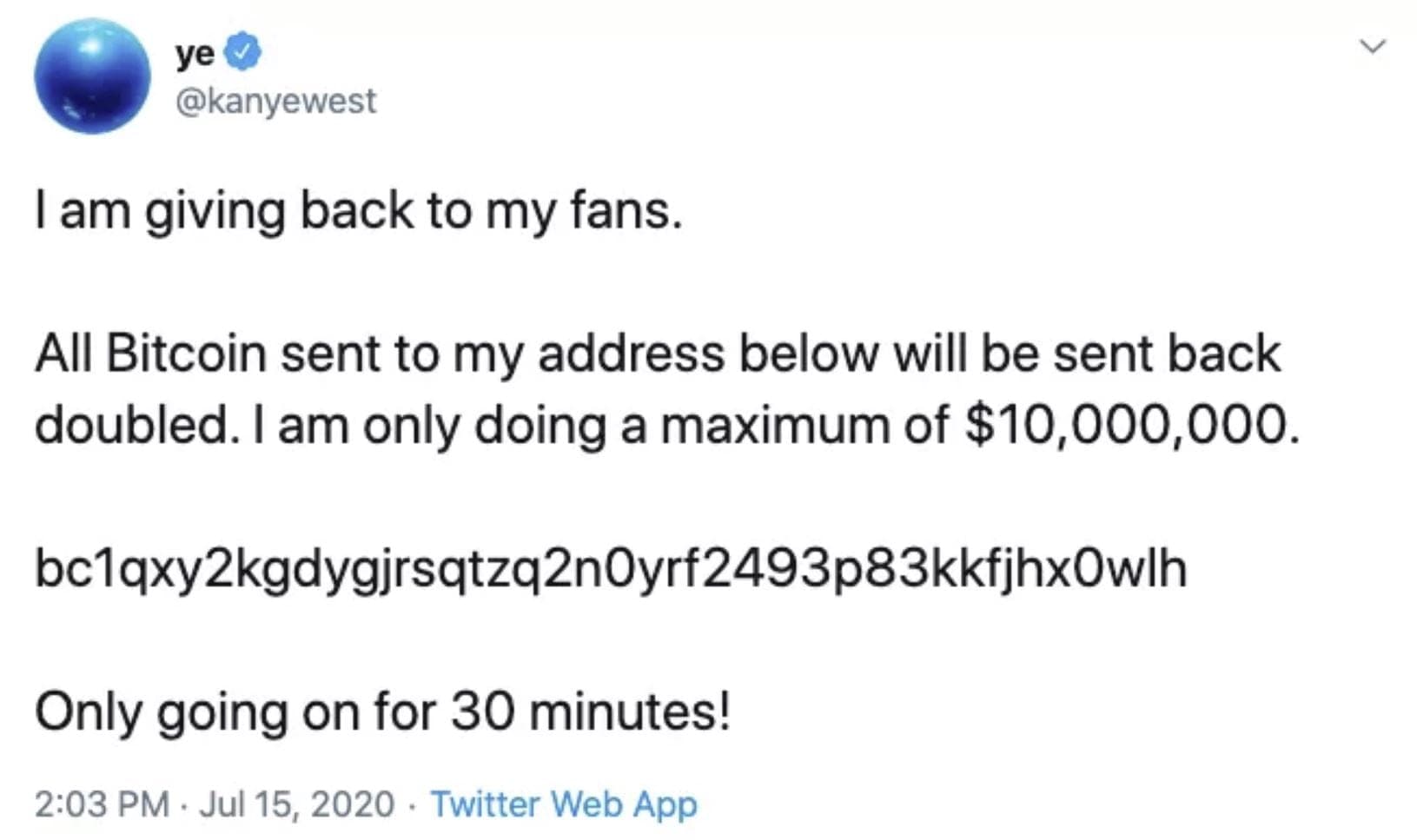
Task: Open the Twitter Web App source link
Action: [564, 804]
